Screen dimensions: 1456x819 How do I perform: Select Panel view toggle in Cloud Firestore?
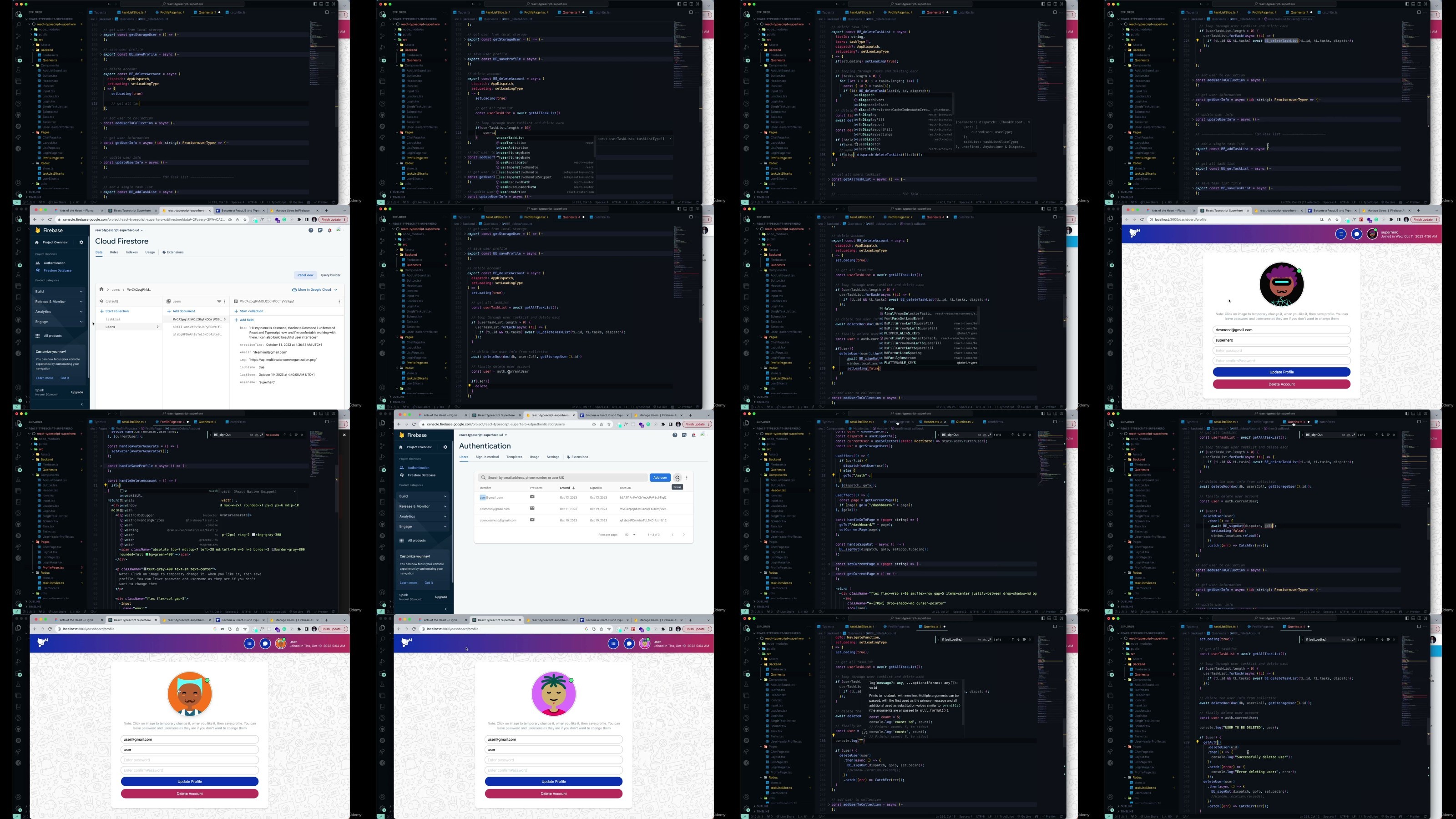305,275
